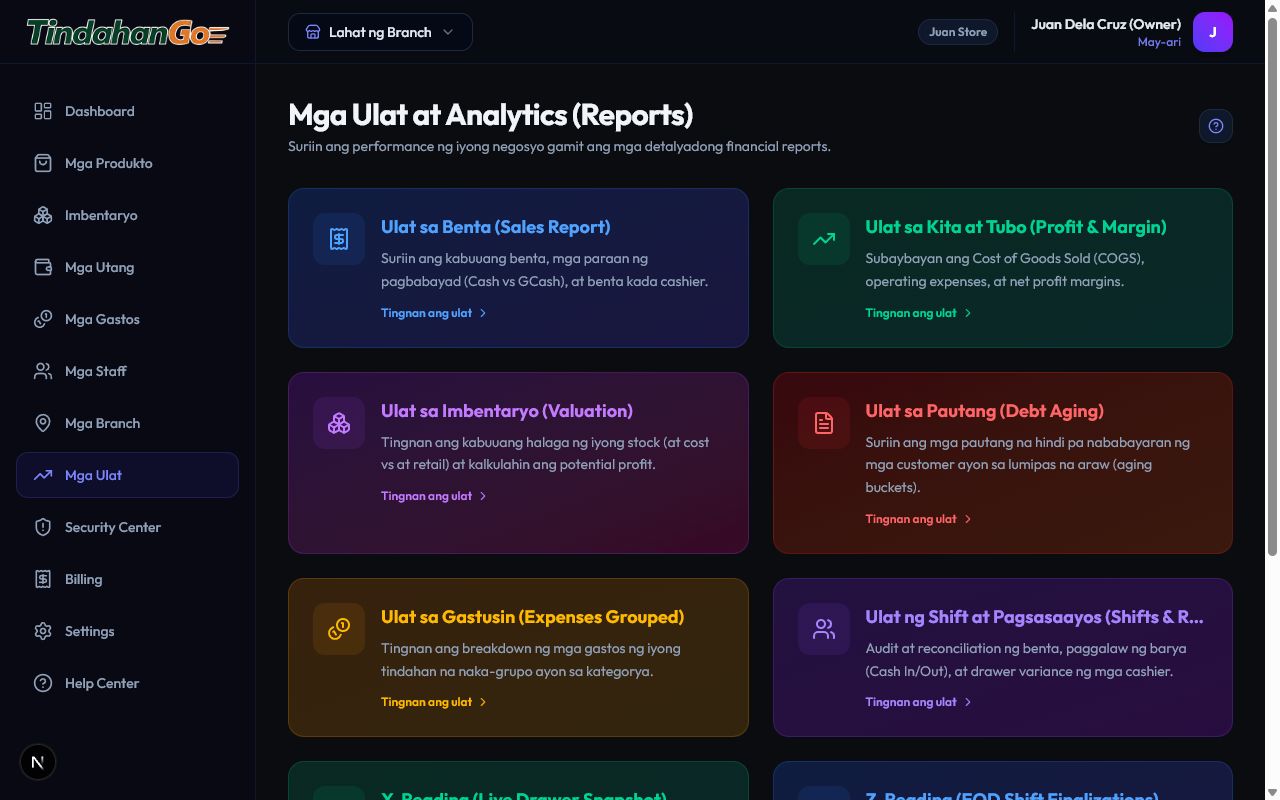Open the Lahat ng Branch dropdown

click(380, 32)
